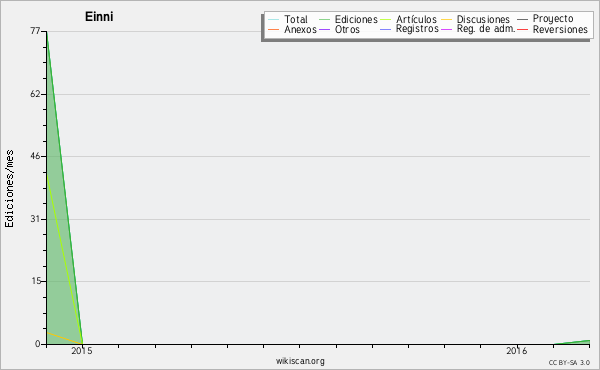The height and width of the screenshot is (370, 600).
Task: Click the y-axis label 'Ediciones/mes'
Action: tap(9, 189)
